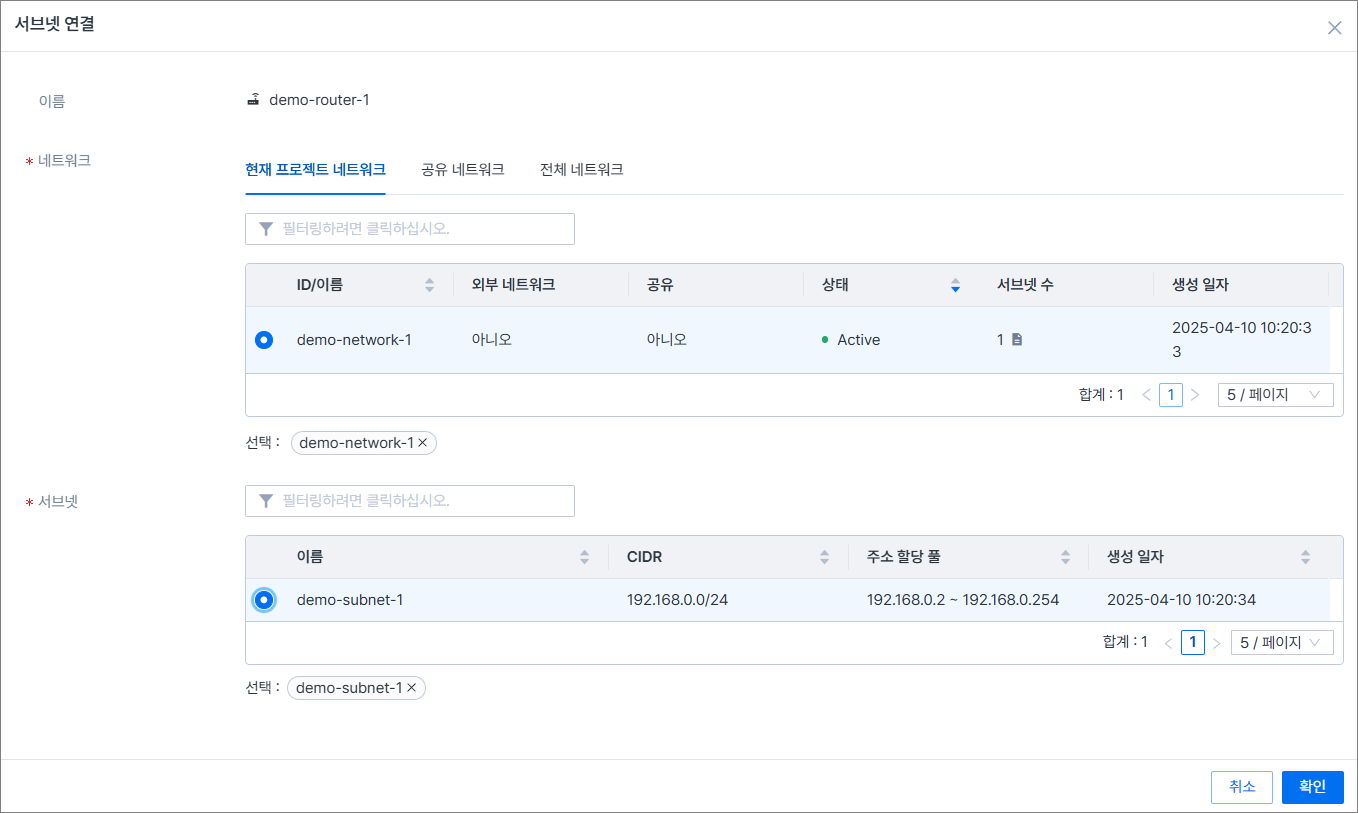Sort subnet table by 이름 column

click(x=584, y=557)
